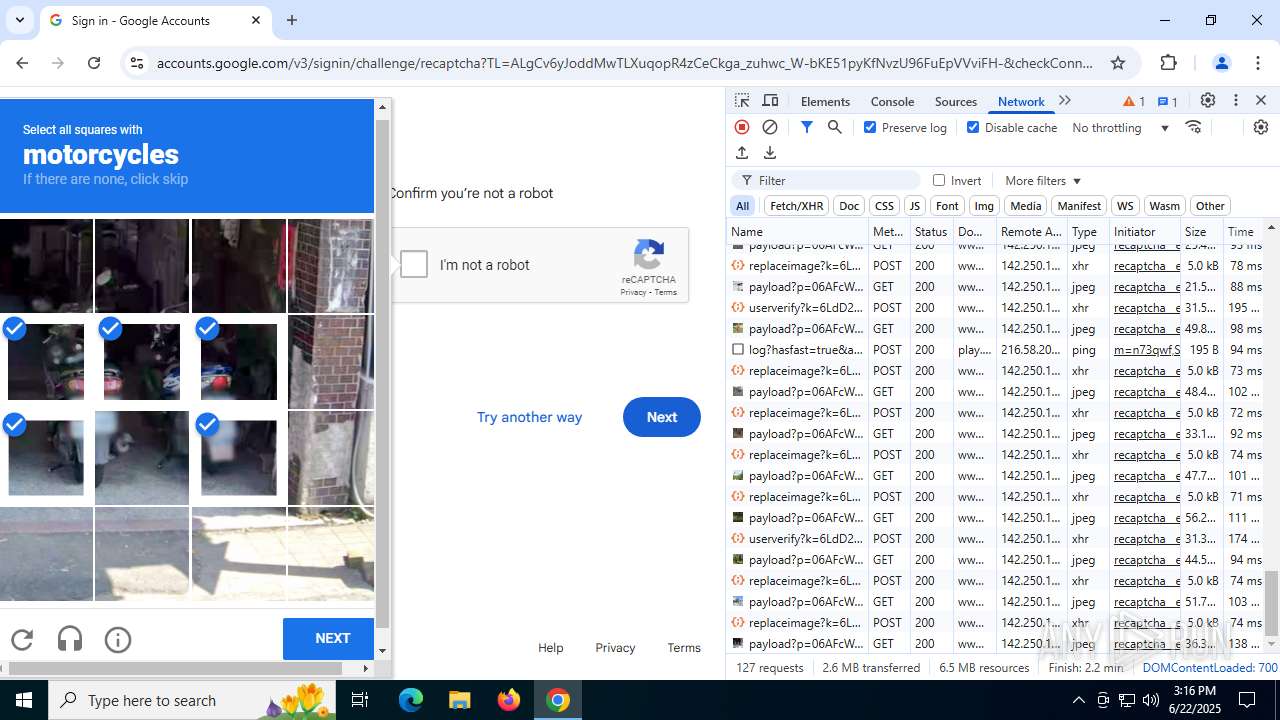Toggle the Disable cache checkbox
The width and height of the screenshot is (1280, 720).
coord(973,127)
